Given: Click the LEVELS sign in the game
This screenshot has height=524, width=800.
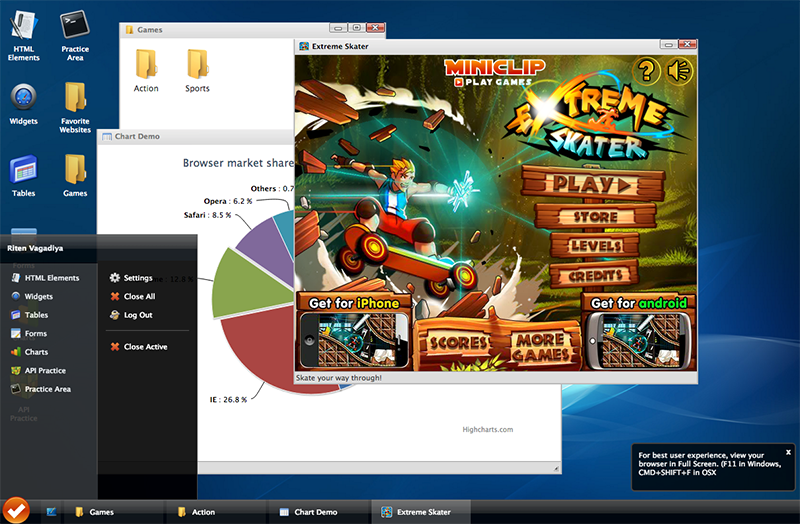Looking at the screenshot, I should (595, 246).
